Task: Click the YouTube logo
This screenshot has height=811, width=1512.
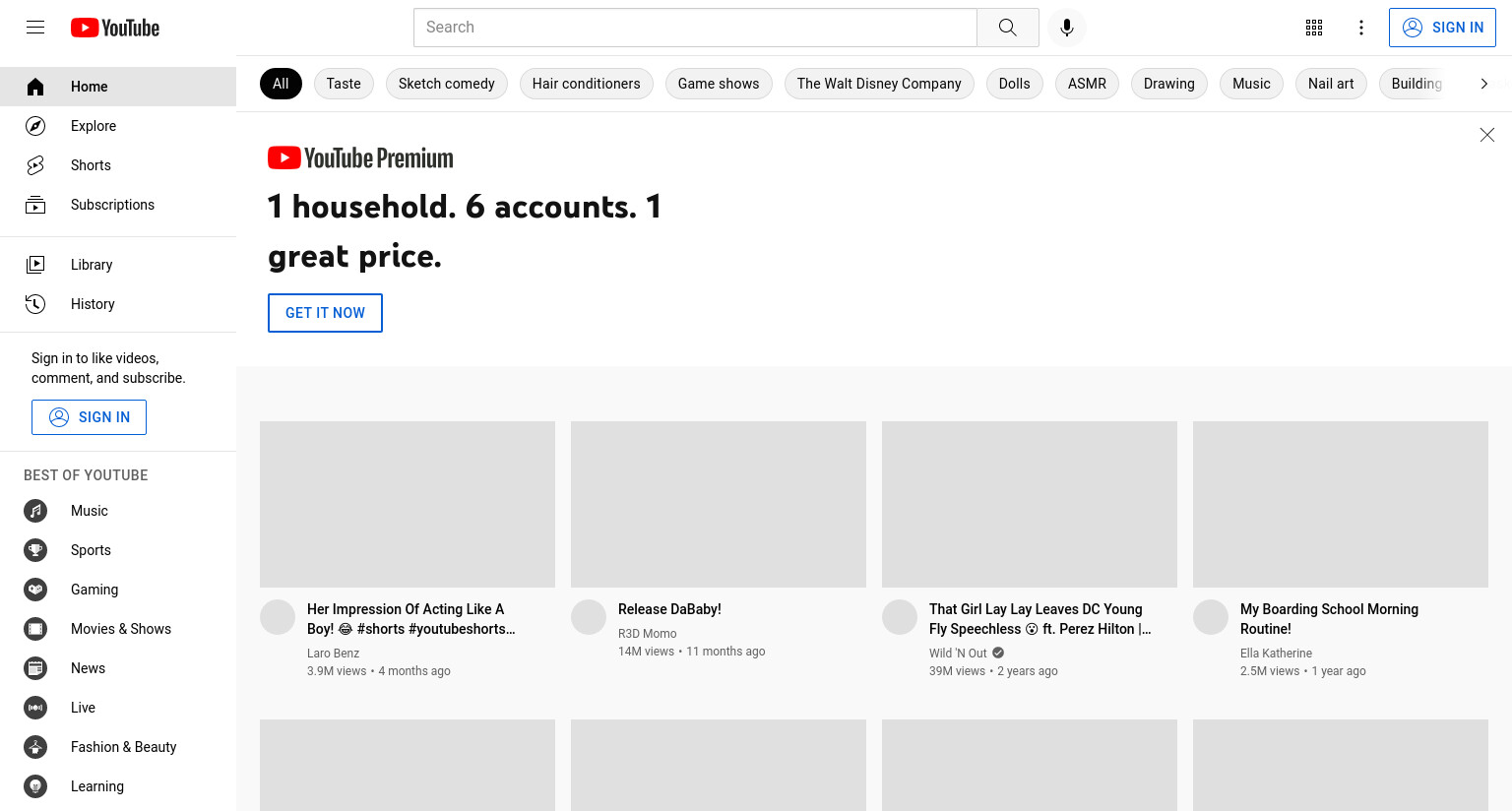Action: click(115, 28)
